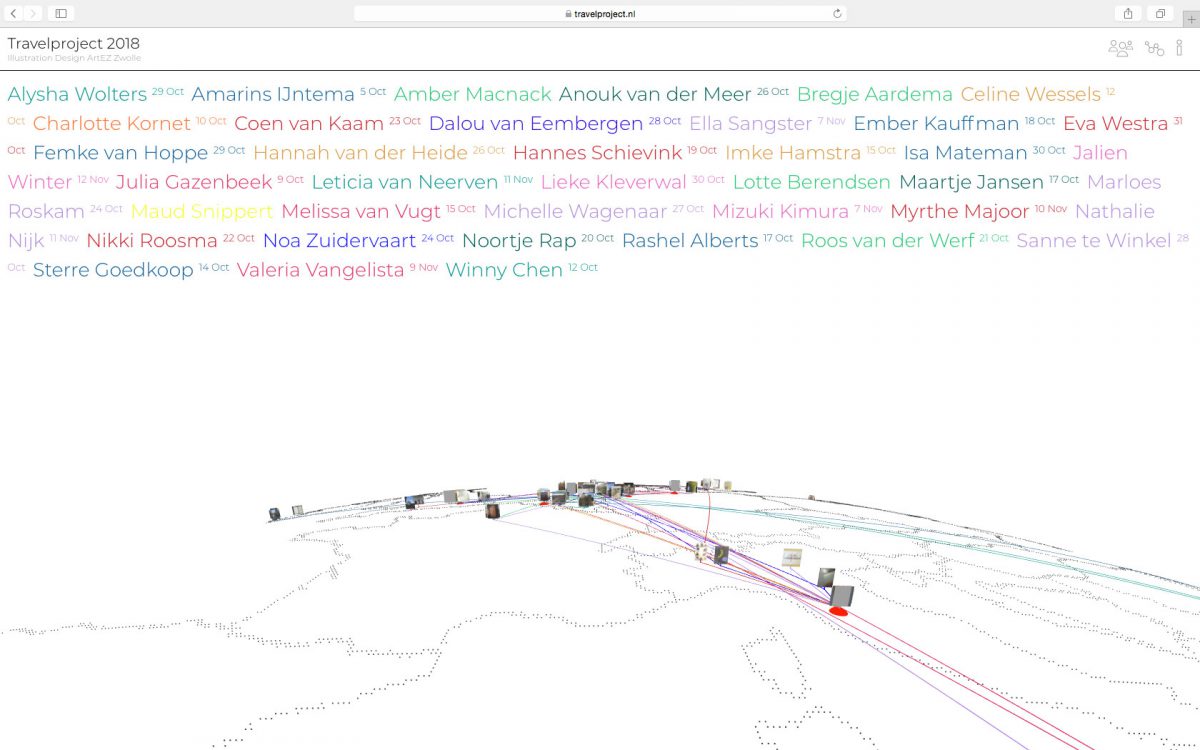The image size is (1200, 750).
Task: Open the info icon in header
Action: [x=1180, y=48]
